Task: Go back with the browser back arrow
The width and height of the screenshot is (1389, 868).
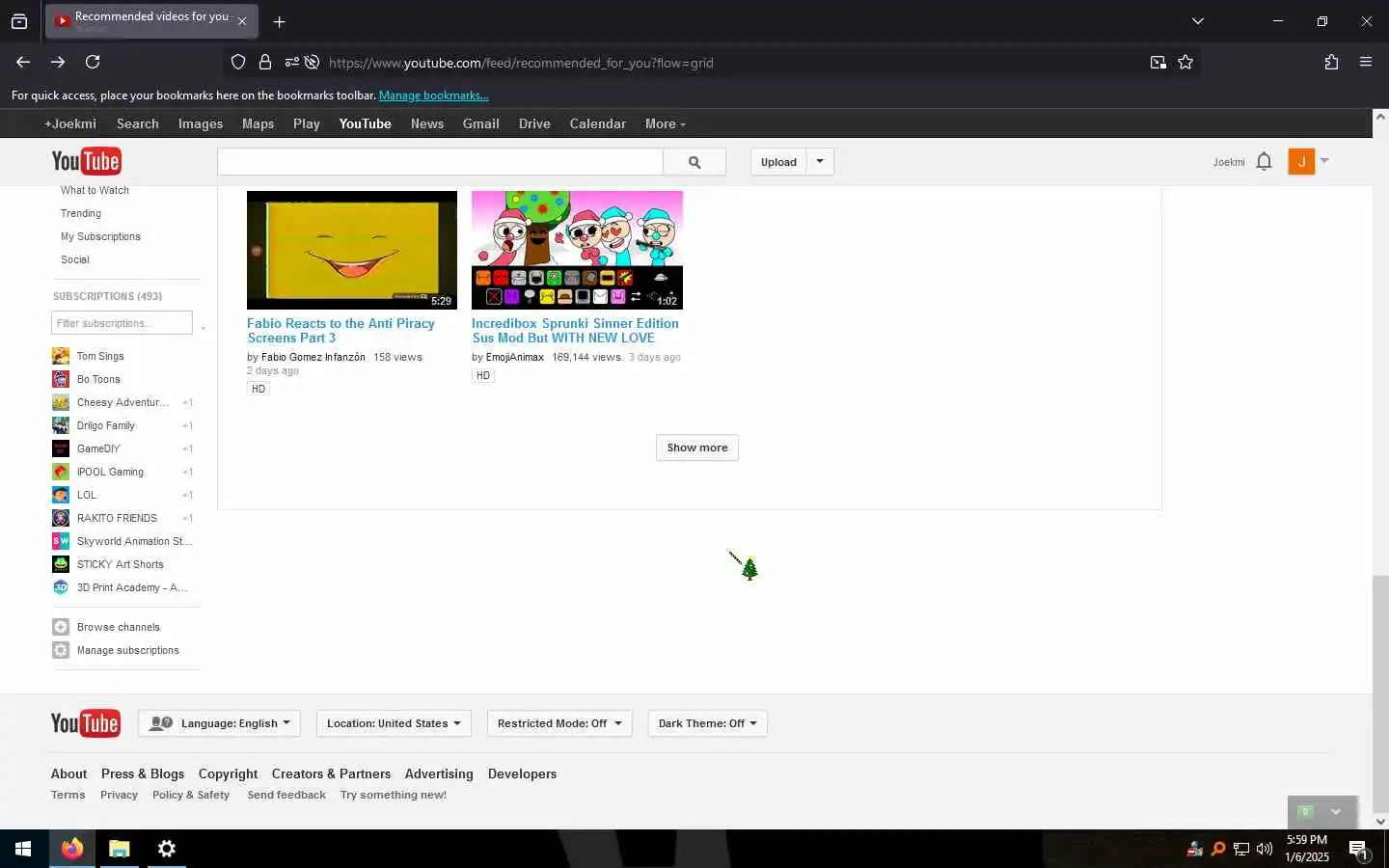Action: pos(23,62)
